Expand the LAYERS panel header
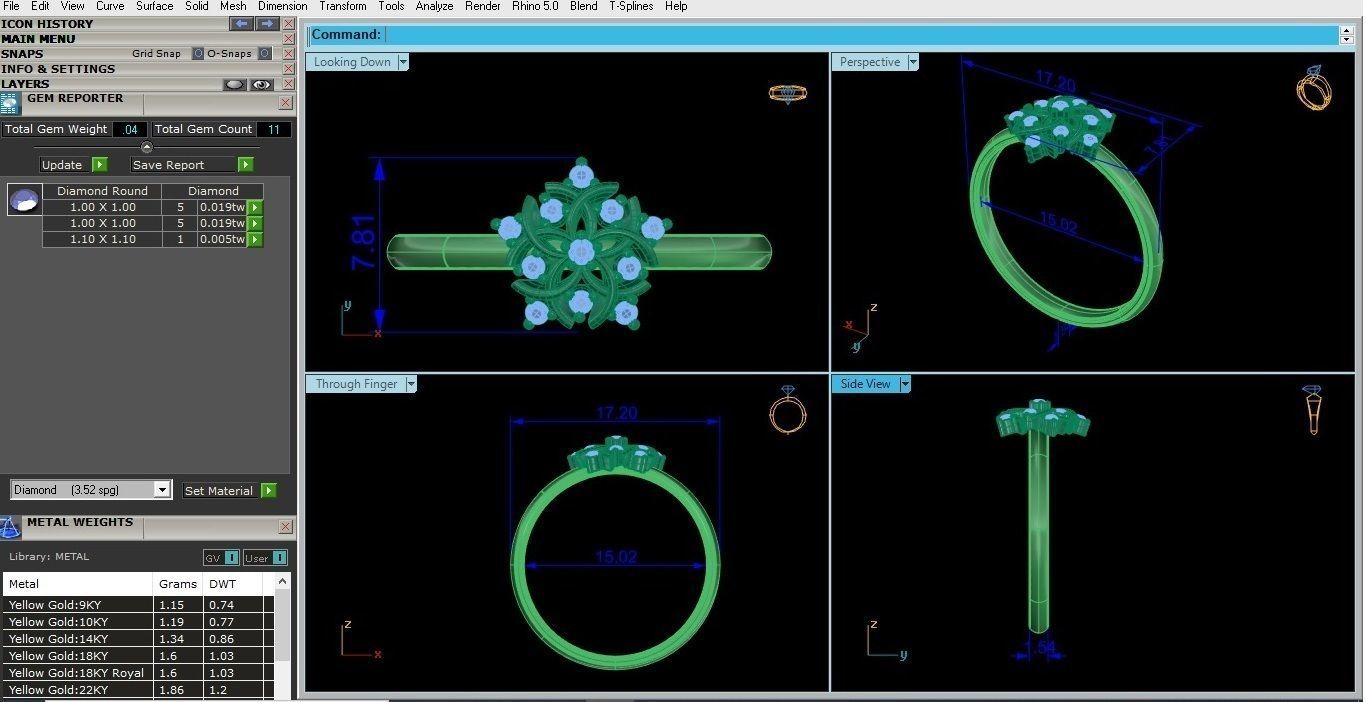Screen dimensions: 1366x702 (25, 84)
